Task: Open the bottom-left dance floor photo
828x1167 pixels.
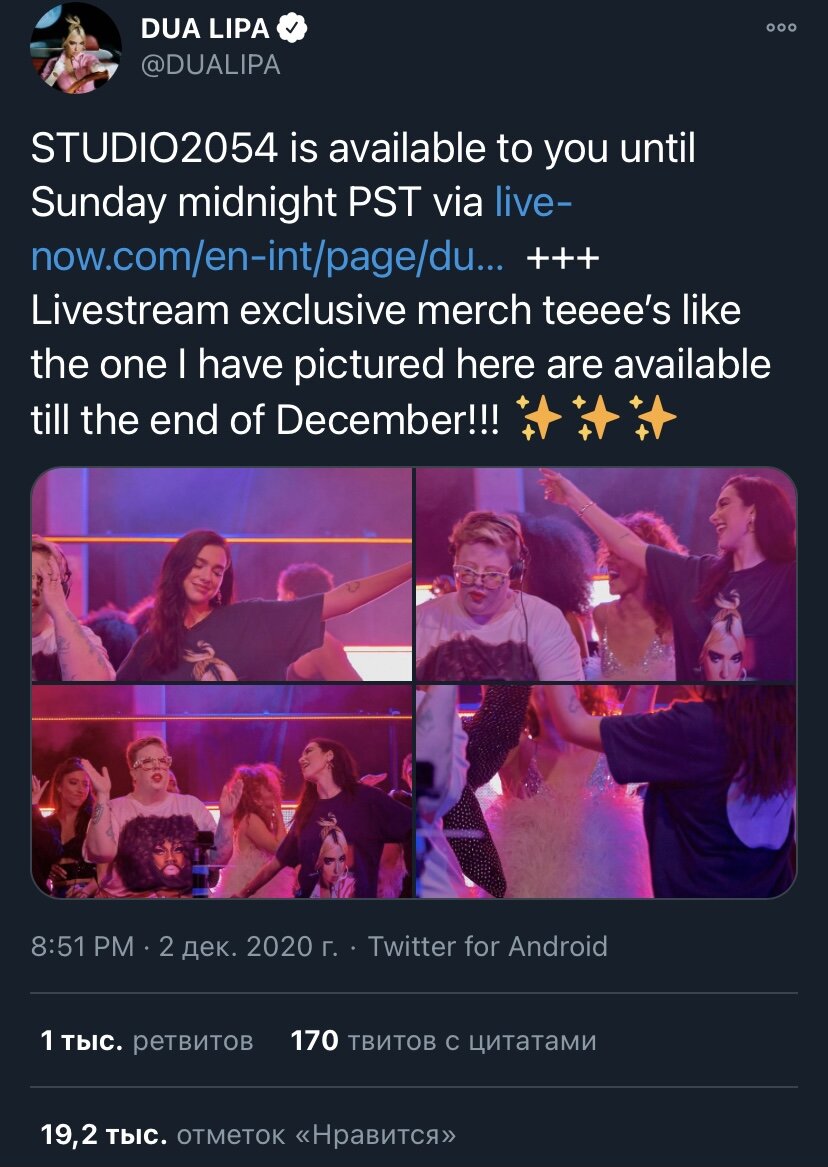Action: tap(221, 791)
